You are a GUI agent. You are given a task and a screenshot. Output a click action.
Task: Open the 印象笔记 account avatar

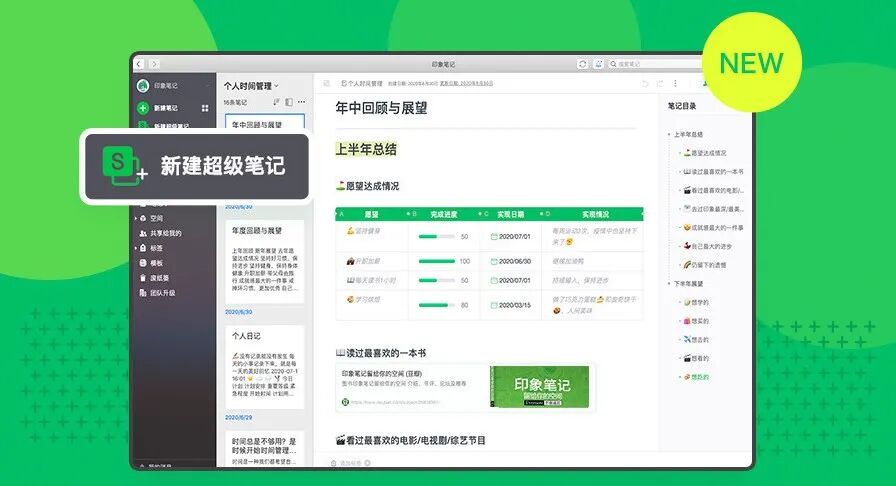click(x=143, y=86)
